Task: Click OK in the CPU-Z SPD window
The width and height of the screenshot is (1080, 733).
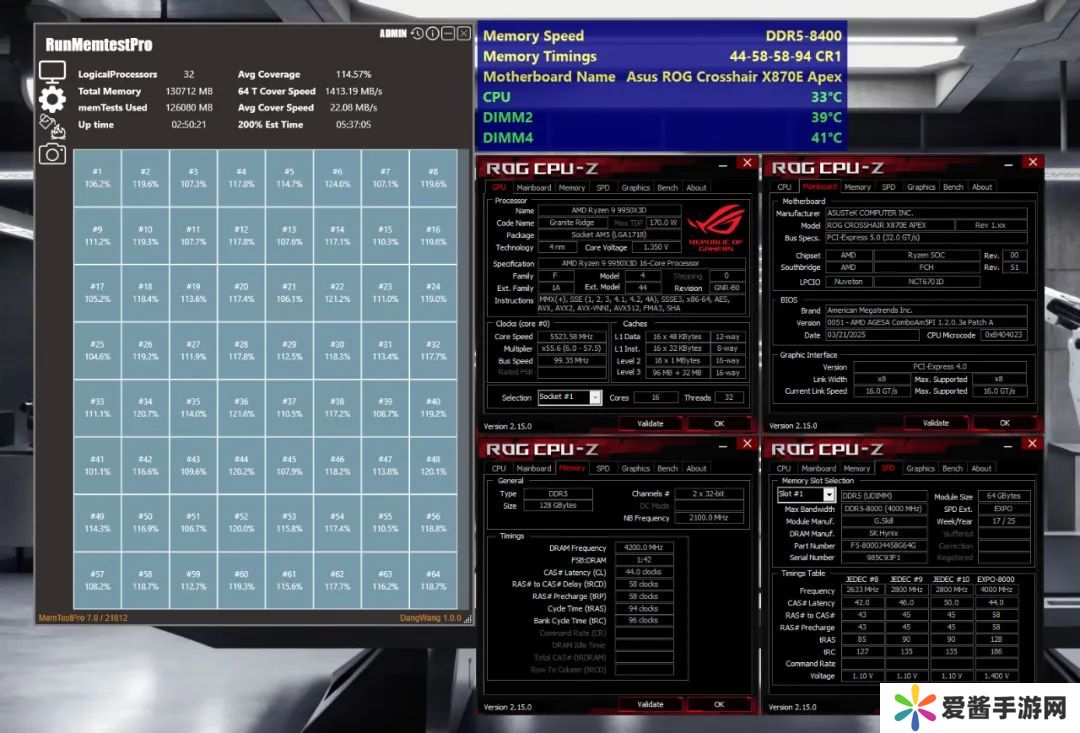Action: point(1004,704)
